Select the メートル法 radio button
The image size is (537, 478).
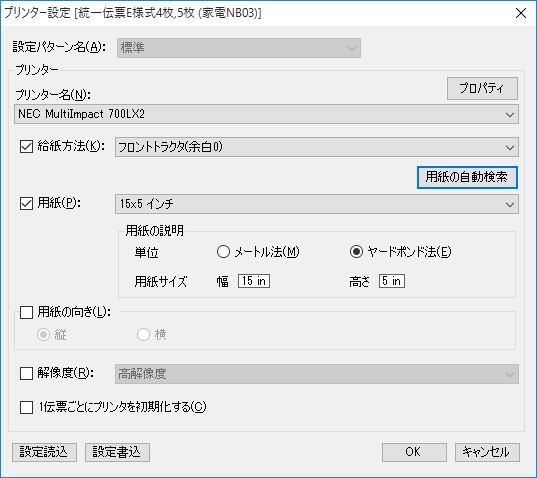tap(223, 252)
